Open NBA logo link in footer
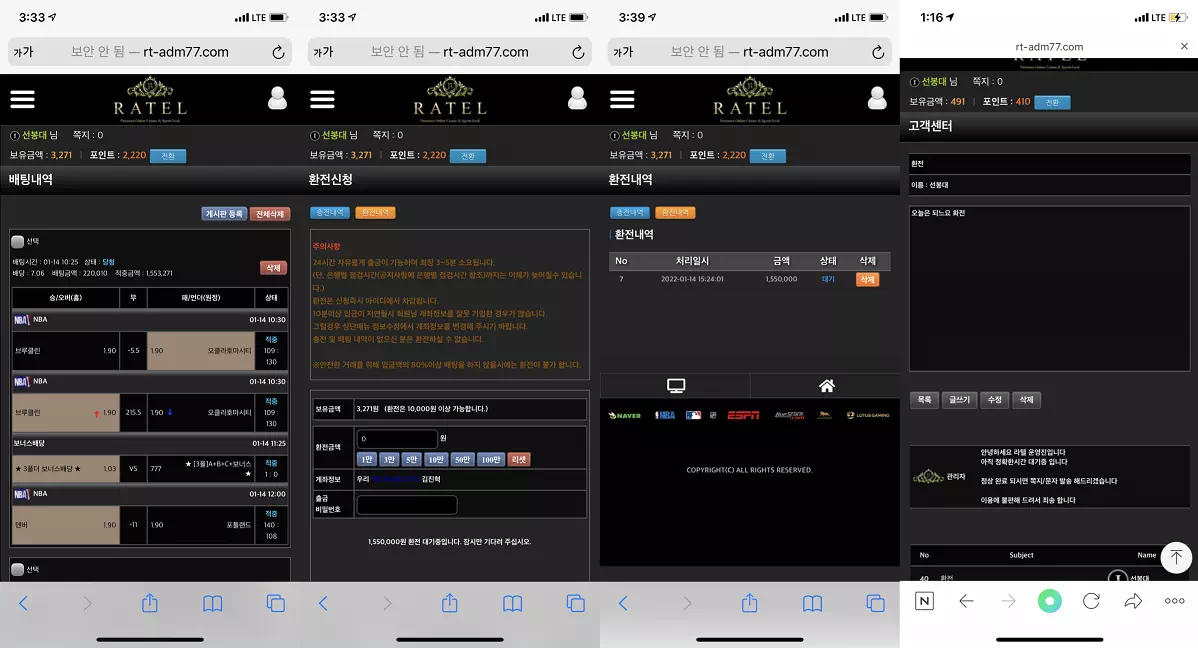The width and height of the screenshot is (1198, 648). (665, 416)
